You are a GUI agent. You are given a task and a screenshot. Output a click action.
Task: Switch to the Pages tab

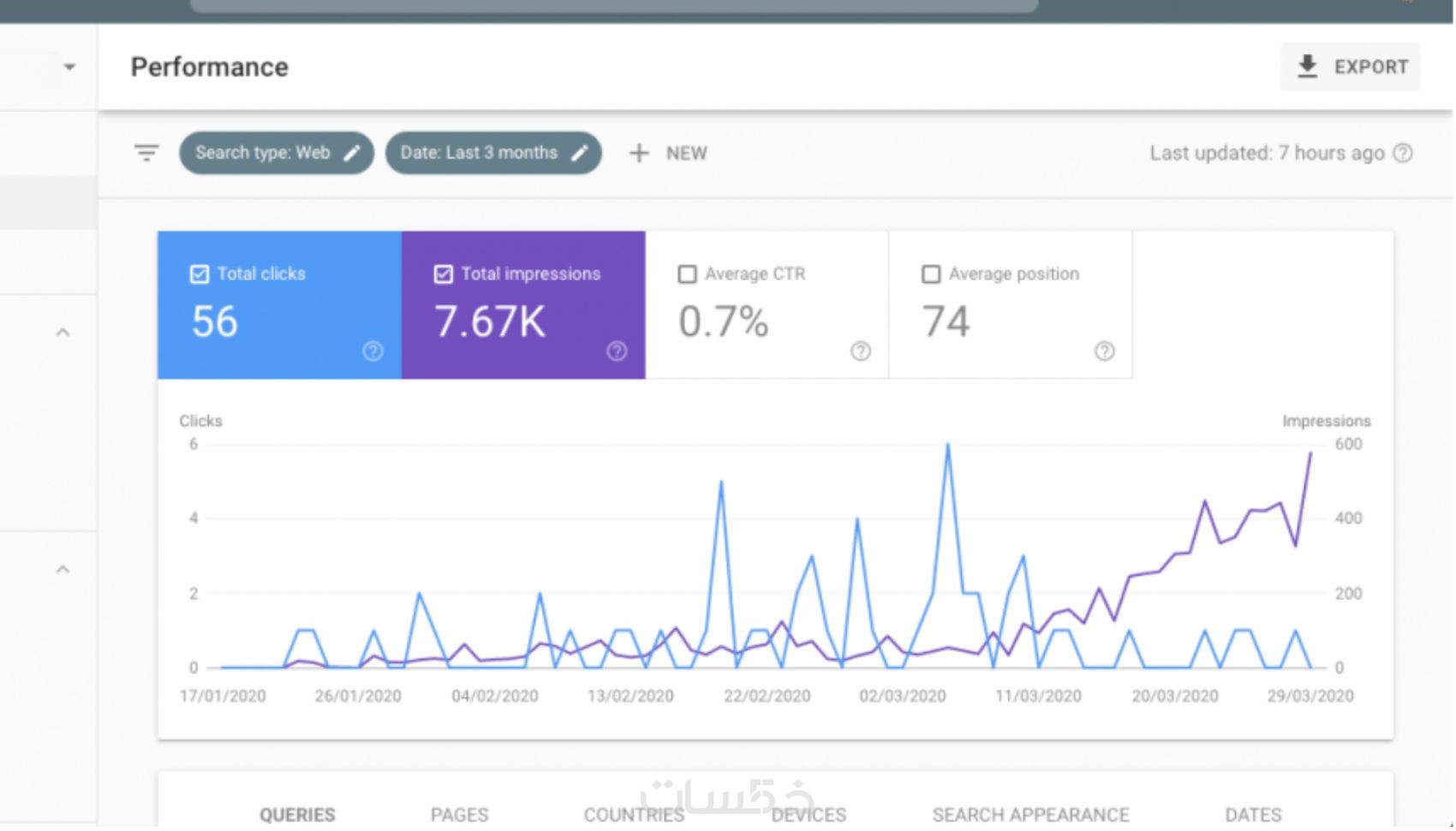pos(460,815)
